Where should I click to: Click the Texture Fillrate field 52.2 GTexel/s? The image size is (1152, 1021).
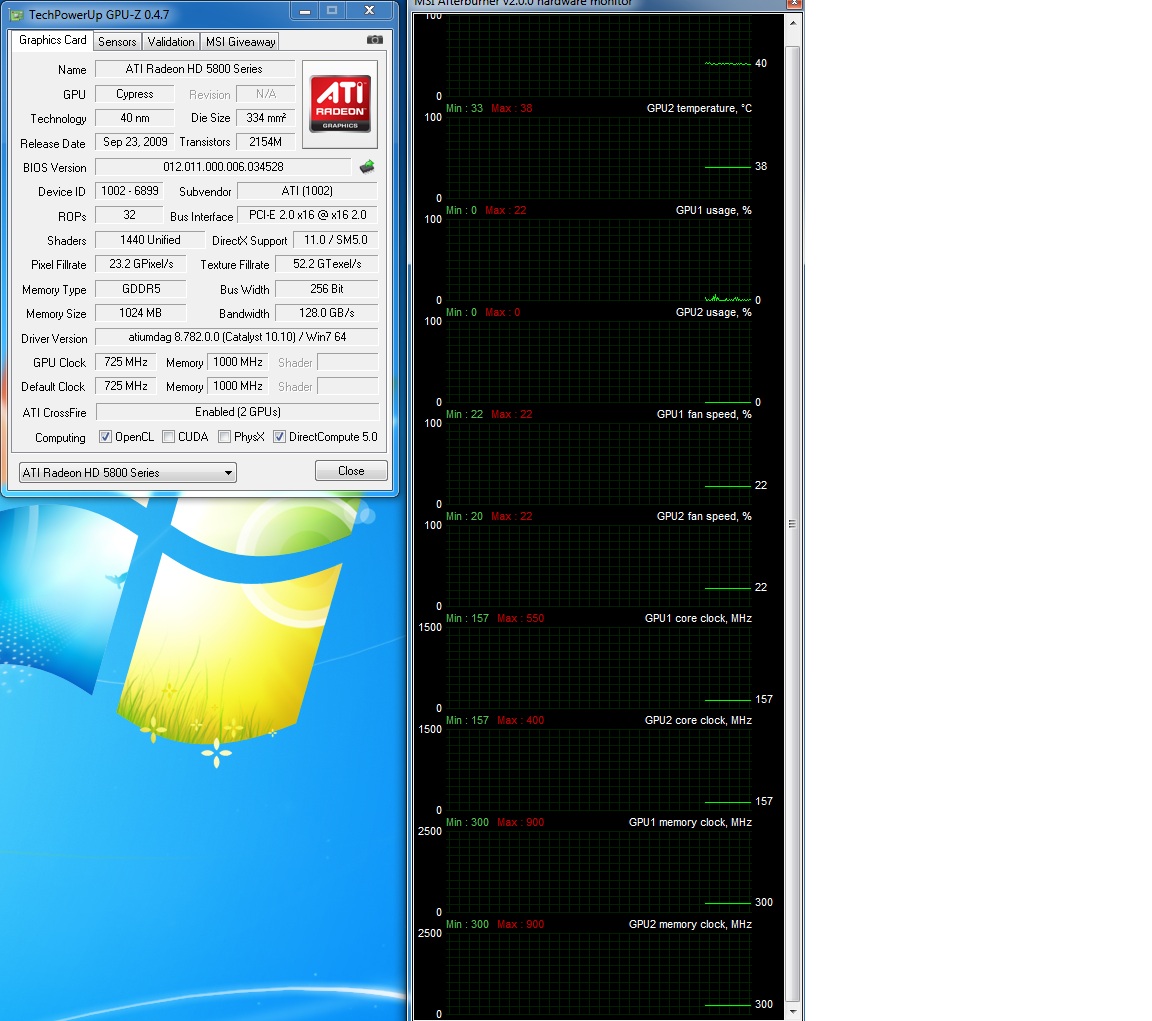pyautogui.click(x=327, y=264)
